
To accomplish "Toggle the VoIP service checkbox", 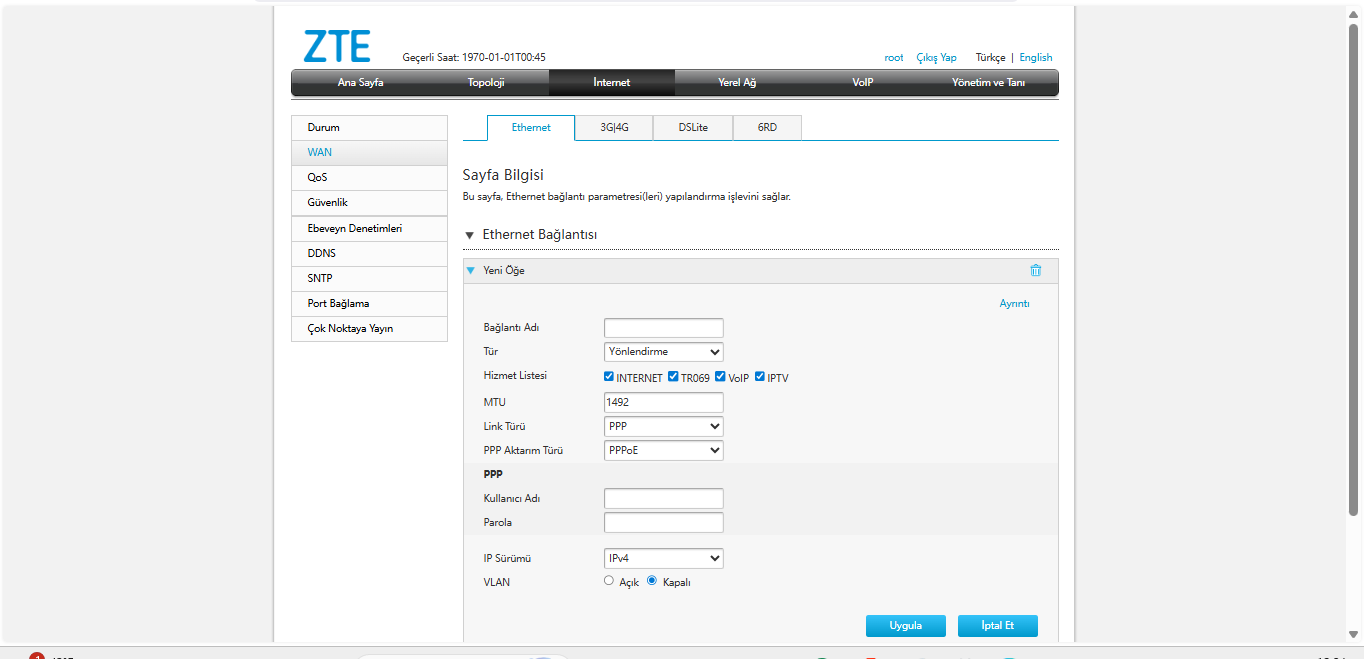I will 720,377.
